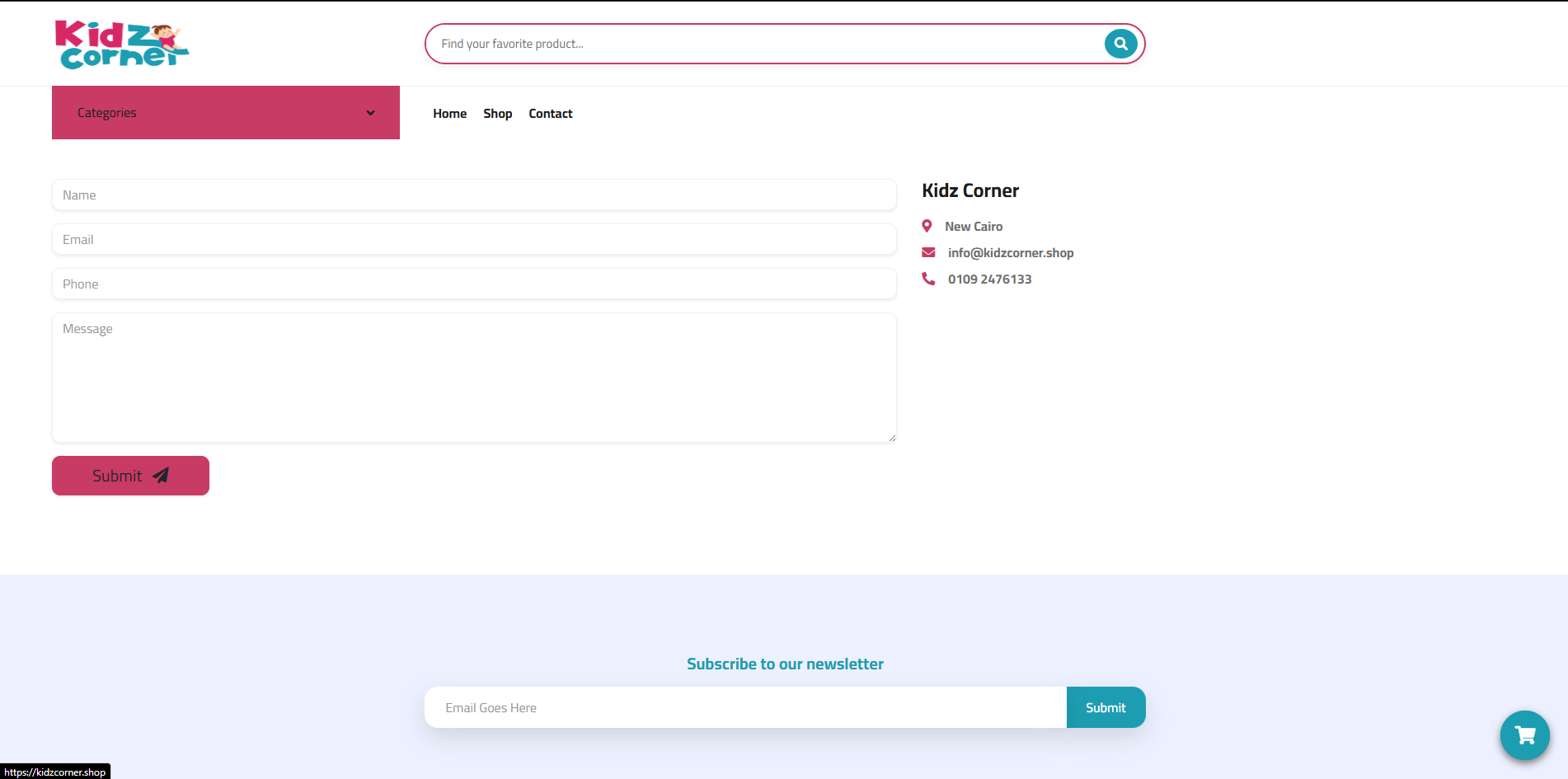This screenshot has height=779, width=1568.
Task: Click the phone icon beside 0109 2476133
Action: pyautogui.click(x=928, y=279)
